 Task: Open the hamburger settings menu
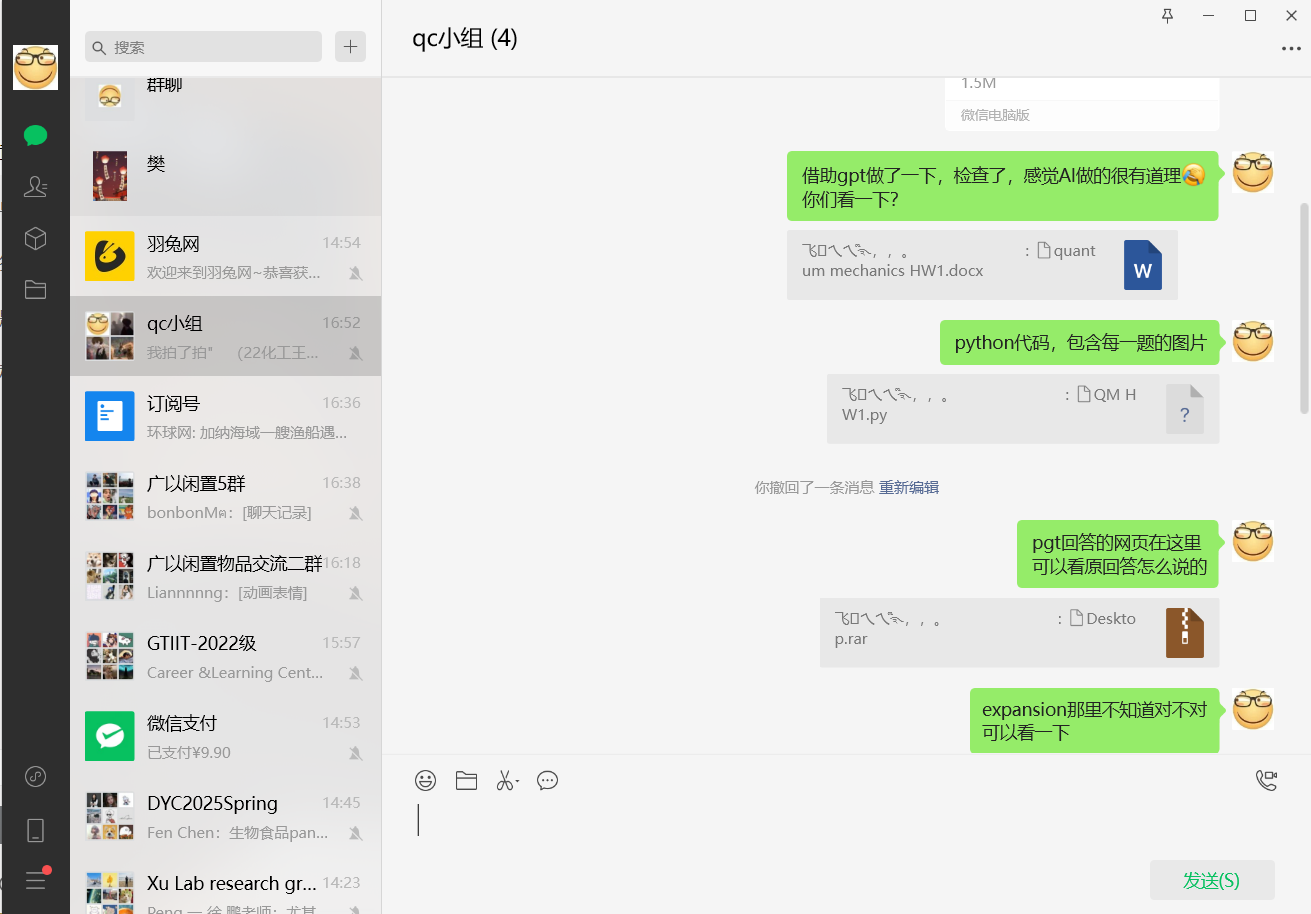(36, 880)
